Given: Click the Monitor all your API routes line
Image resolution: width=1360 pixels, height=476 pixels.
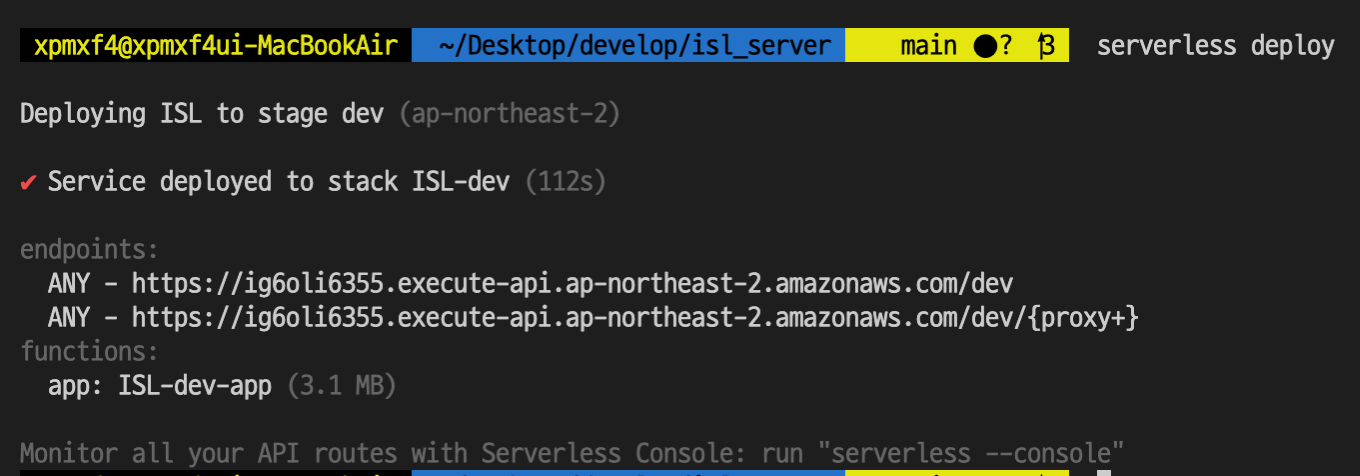Looking at the screenshot, I should click(x=572, y=453).
